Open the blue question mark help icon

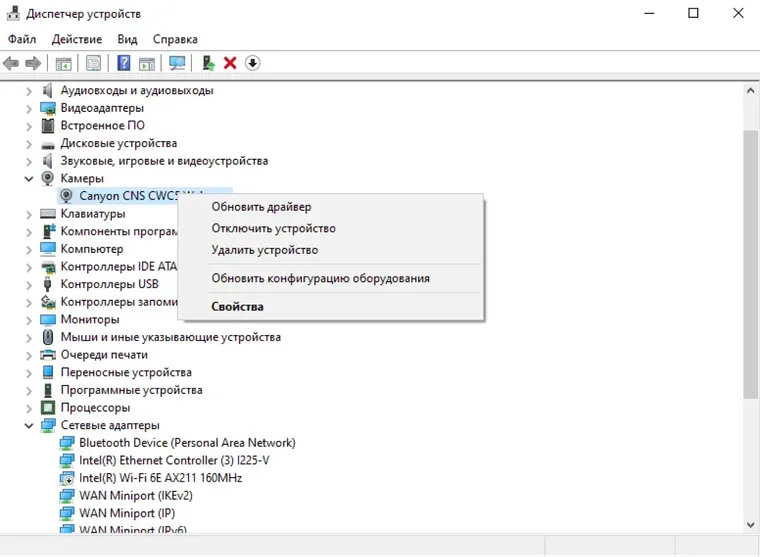[124, 63]
